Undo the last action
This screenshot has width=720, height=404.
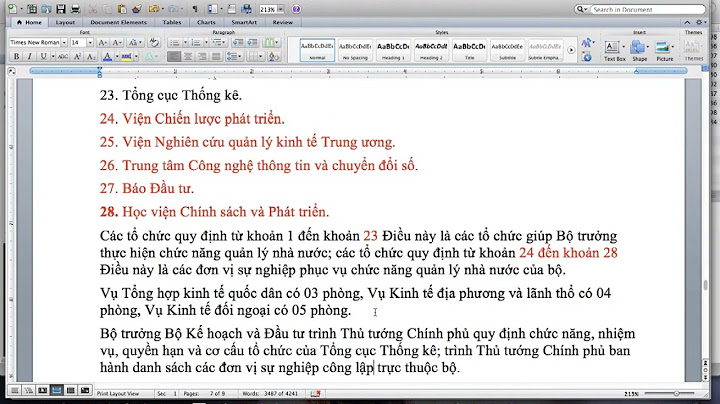153,9
